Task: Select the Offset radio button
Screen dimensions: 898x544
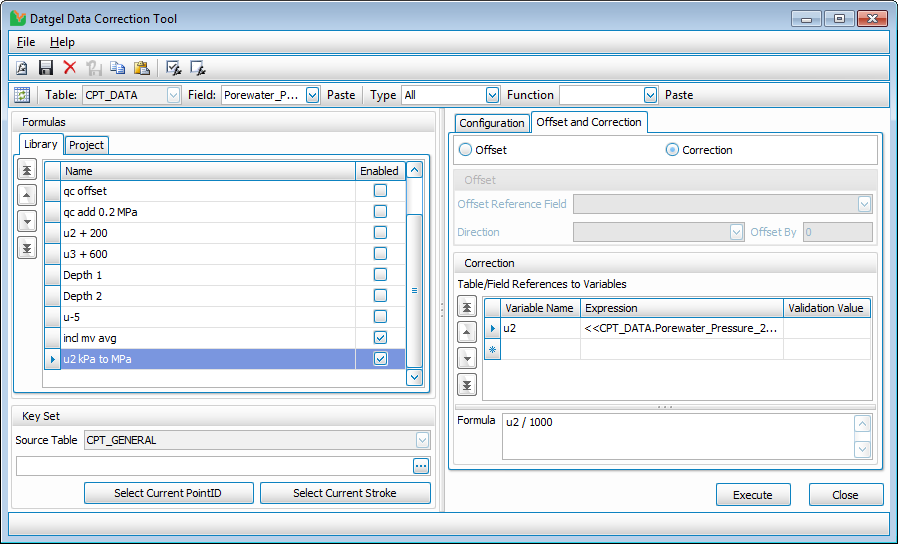Action: (x=466, y=150)
